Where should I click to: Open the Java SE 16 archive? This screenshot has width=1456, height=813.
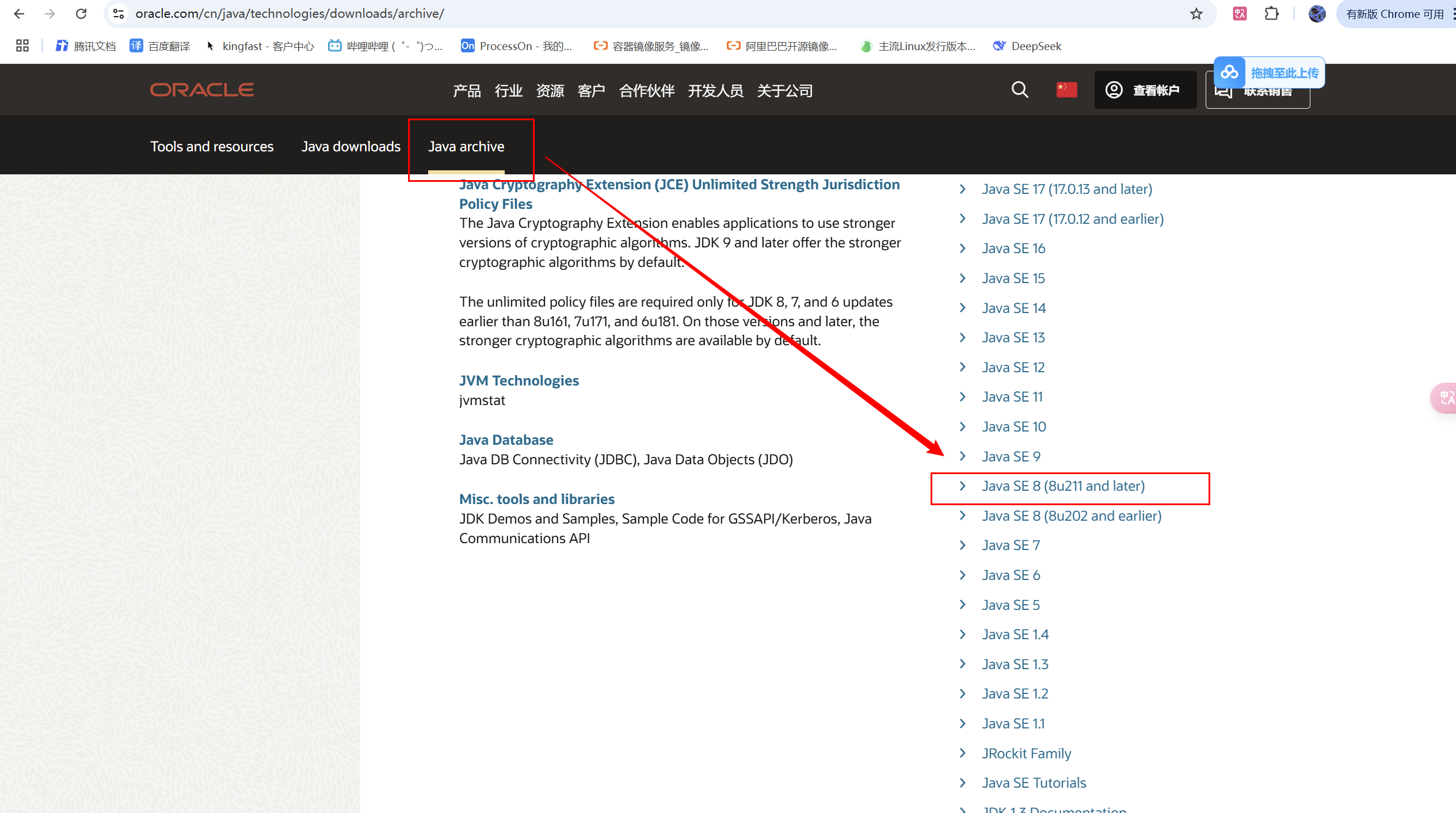(x=1013, y=249)
